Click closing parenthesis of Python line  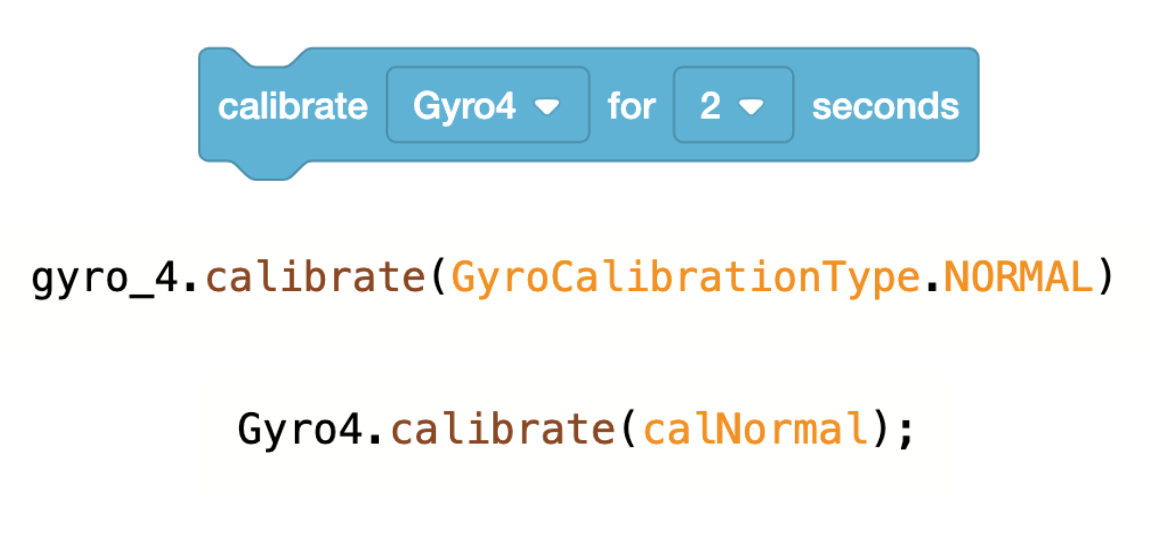coord(1105,279)
